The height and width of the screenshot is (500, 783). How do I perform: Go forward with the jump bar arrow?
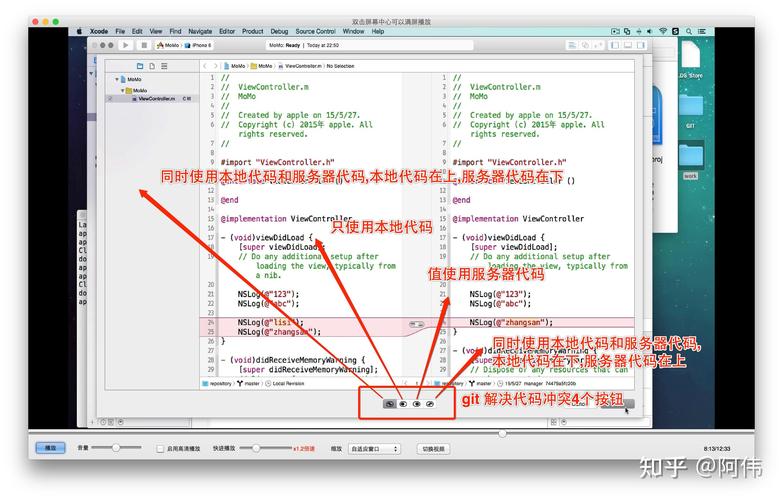pos(215,66)
